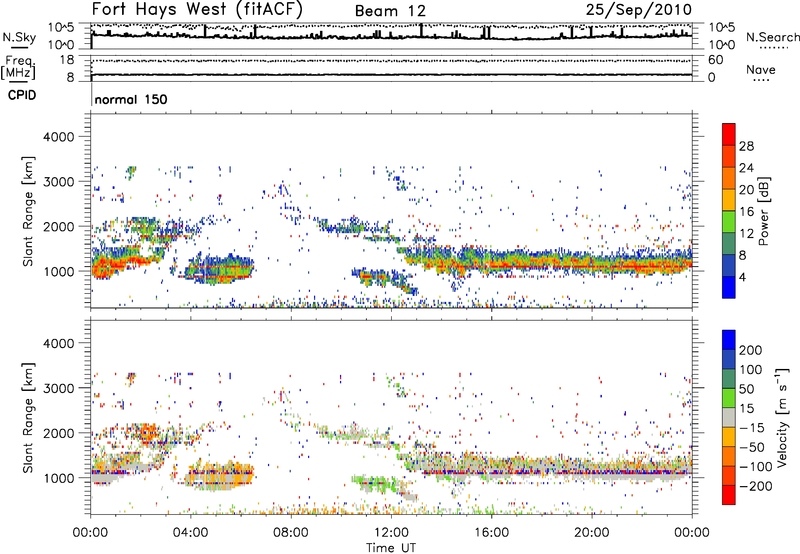Click the "N.Search" legend label
Screen dimensions: 800x554
(772, 37)
